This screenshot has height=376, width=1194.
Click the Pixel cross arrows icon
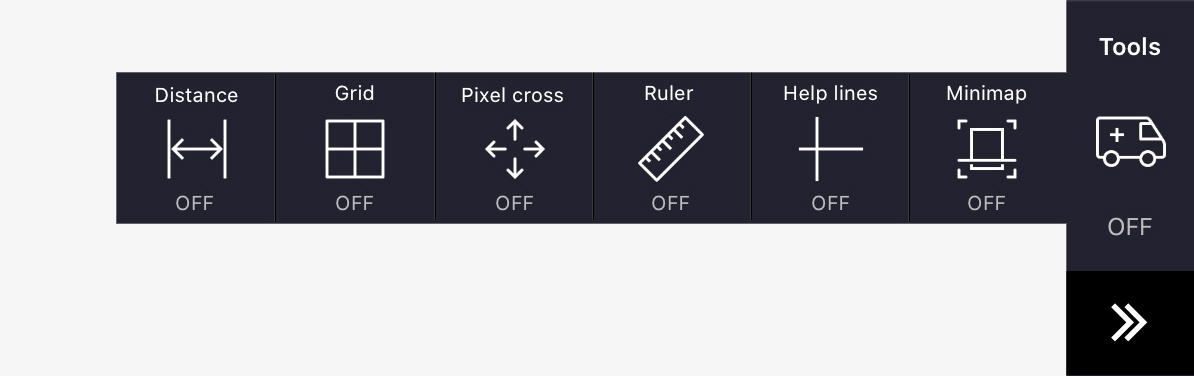coord(515,149)
